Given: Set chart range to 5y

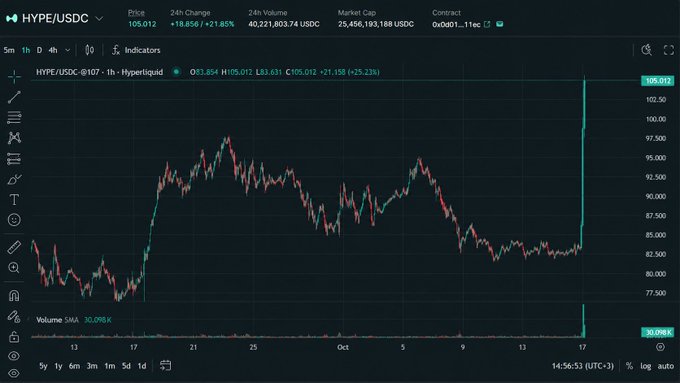Looking at the screenshot, I should pos(43,366).
